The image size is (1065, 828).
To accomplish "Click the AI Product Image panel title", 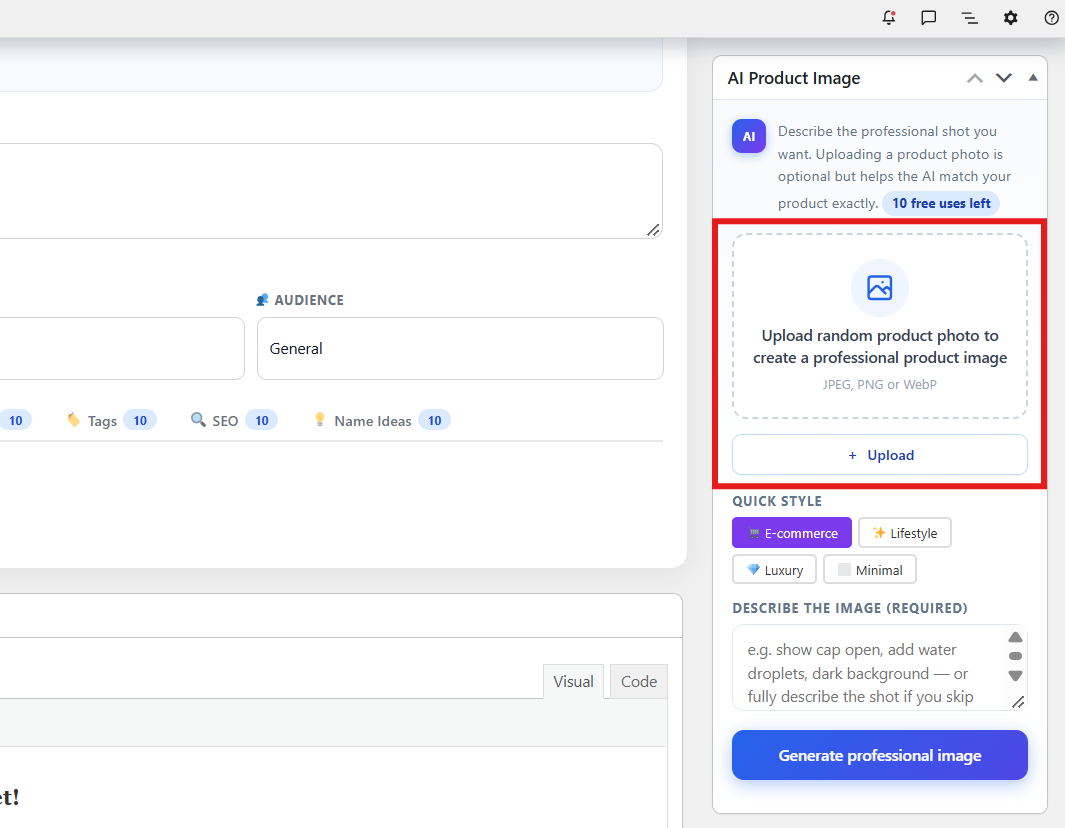I will click(793, 78).
